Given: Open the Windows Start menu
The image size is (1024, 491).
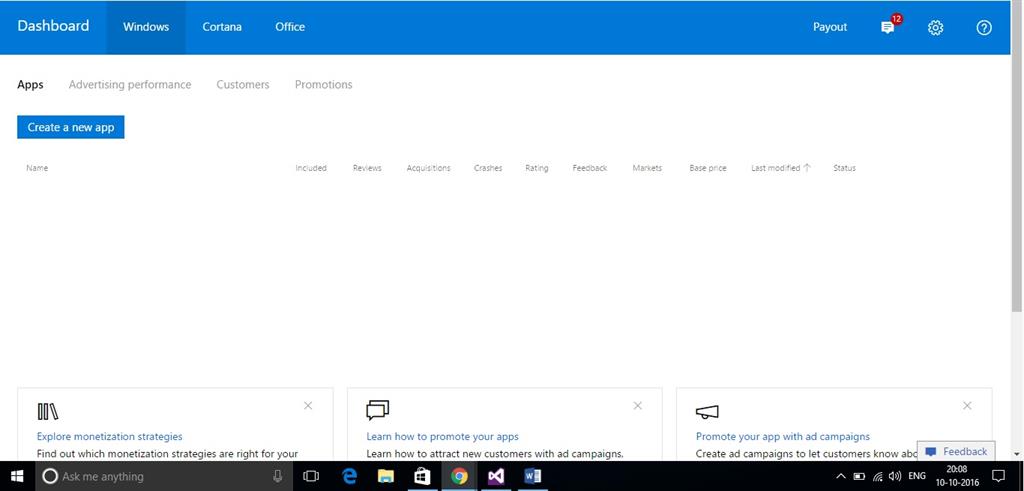Looking at the screenshot, I should (x=16, y=476).
